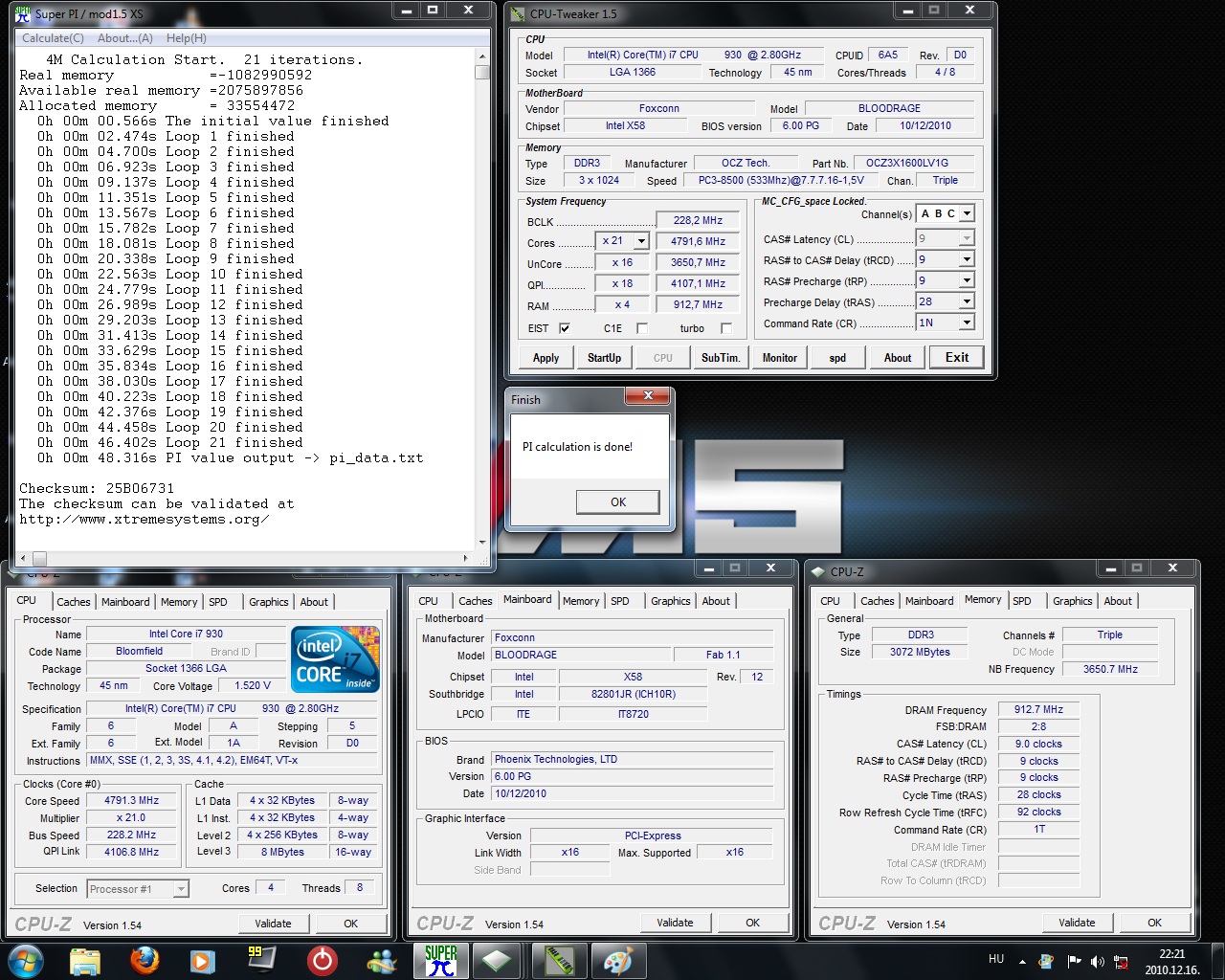Viewport: 1225px width, 980px height.
Task: Click the CPU chip icon taskbar button
Action: coord(498,960)
